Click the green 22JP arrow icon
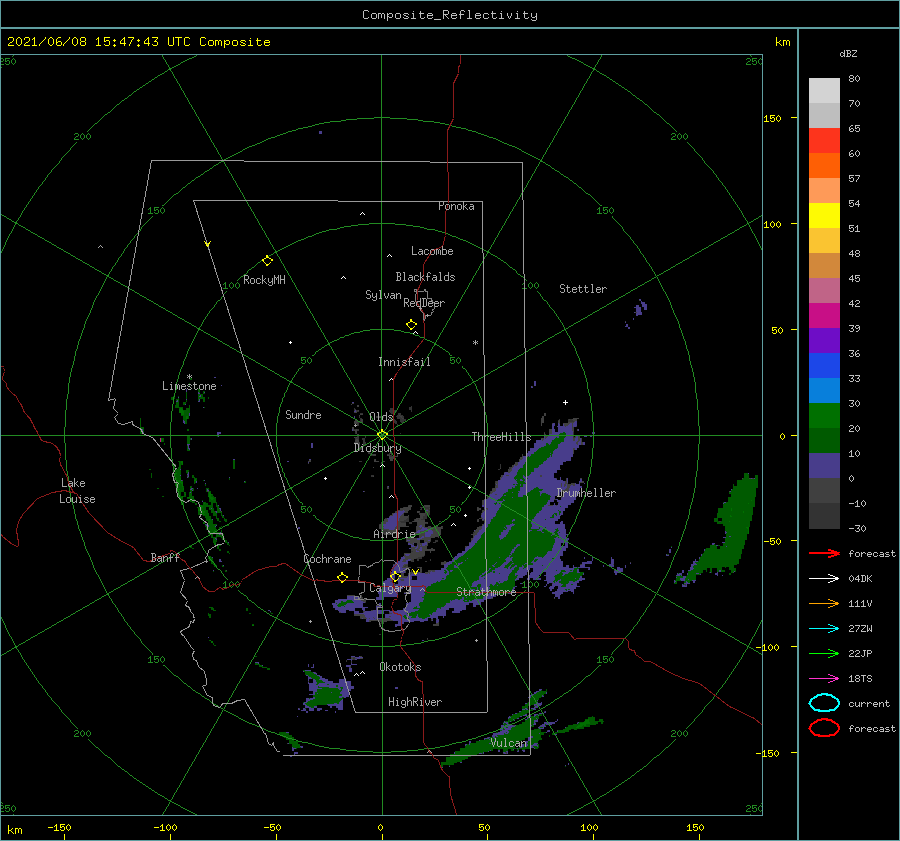 [824, 653]
